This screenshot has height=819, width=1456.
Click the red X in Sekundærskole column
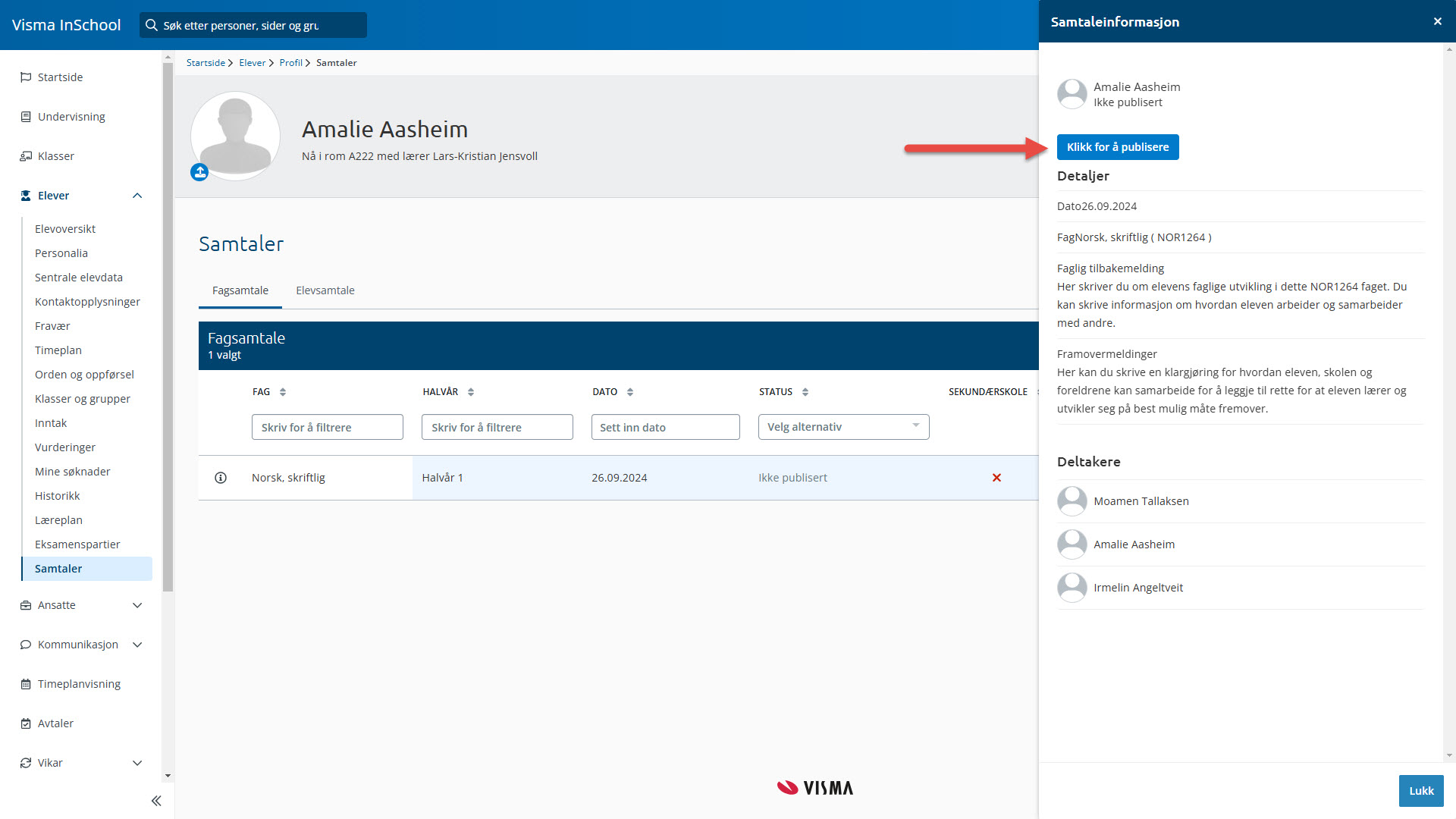click(996, 478)
